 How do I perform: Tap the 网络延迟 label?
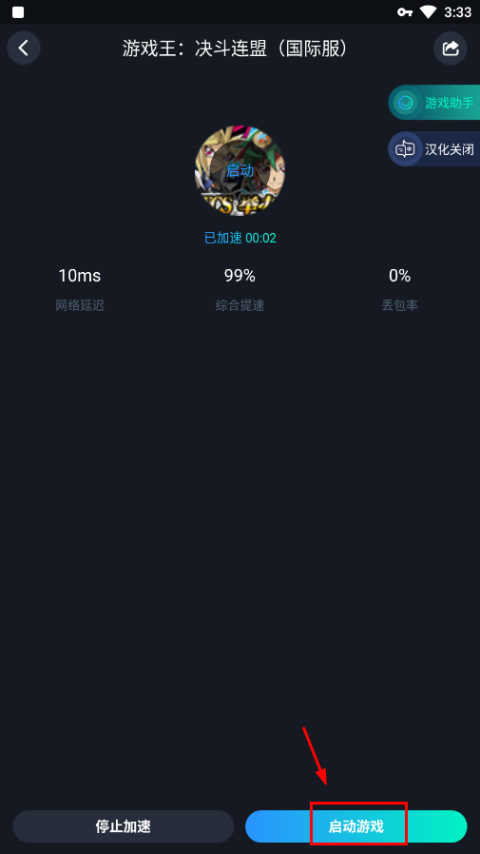[80, 306]
